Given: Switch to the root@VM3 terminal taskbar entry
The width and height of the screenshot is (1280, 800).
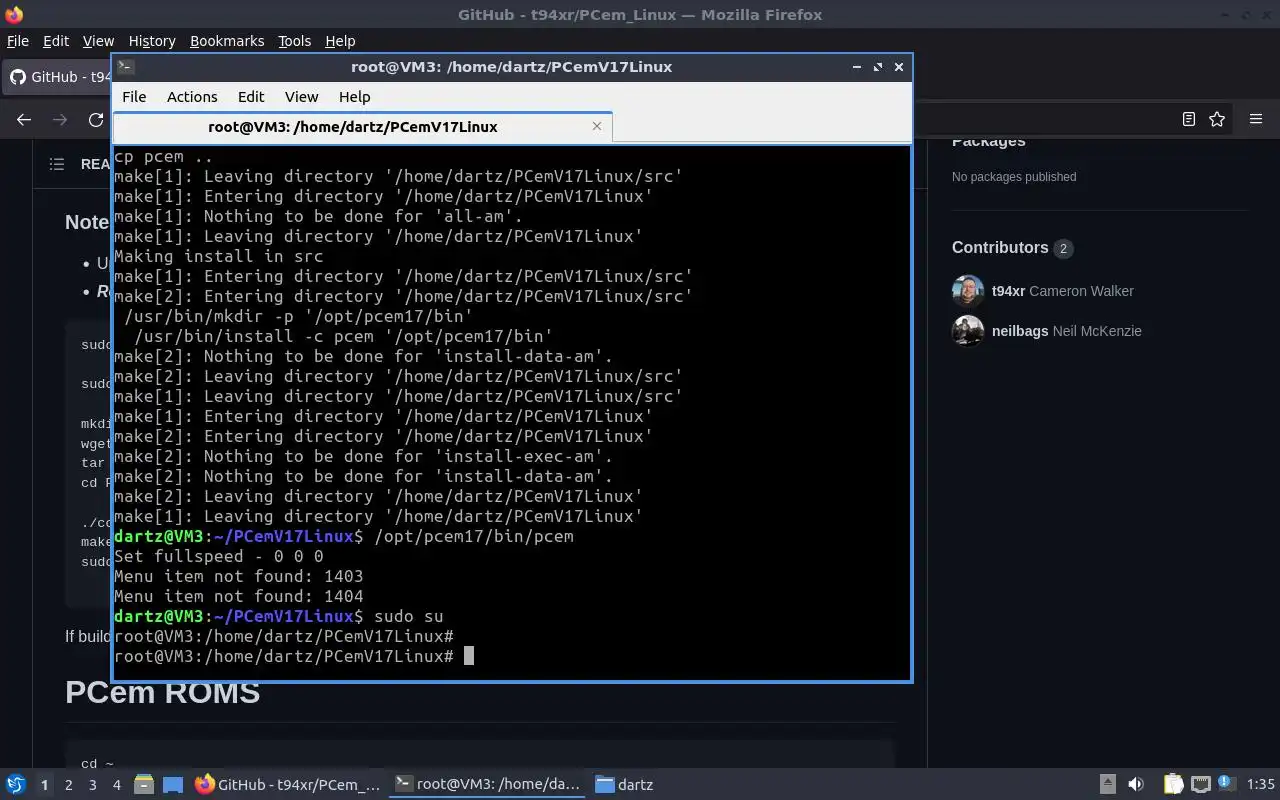Looking at the screenshot, I should tap(487, 785).
